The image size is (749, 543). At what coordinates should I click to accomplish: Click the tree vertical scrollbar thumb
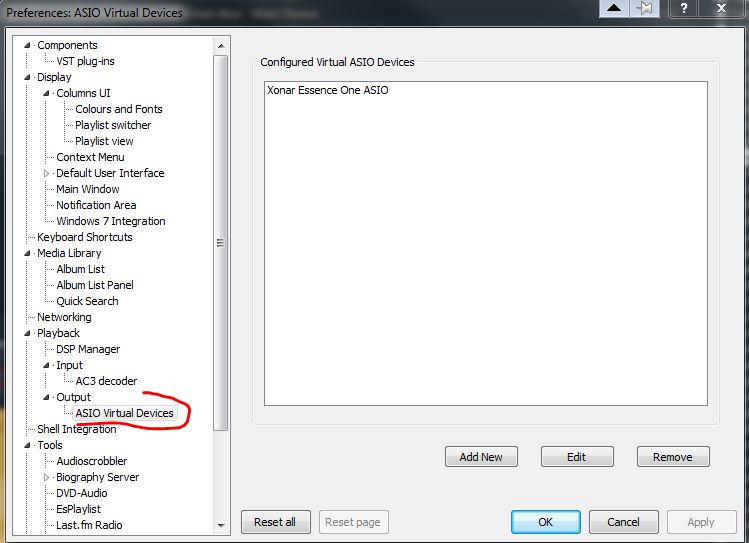[221, 243]
